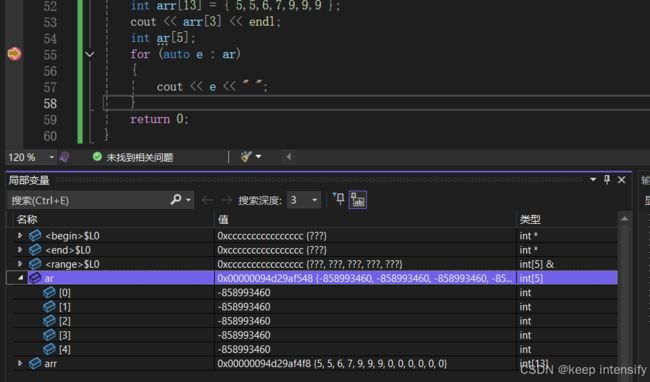Select the ar address value cell
The width and height of the screenshot is (650, 382).
(364, 278)
